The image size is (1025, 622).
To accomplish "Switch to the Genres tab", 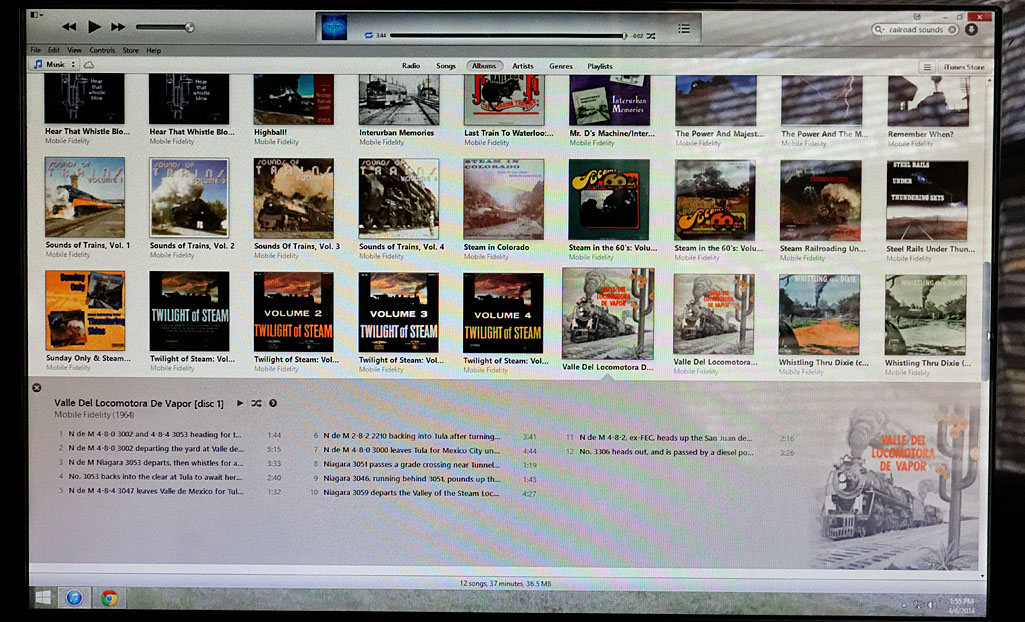I will (x=560, y=66).
